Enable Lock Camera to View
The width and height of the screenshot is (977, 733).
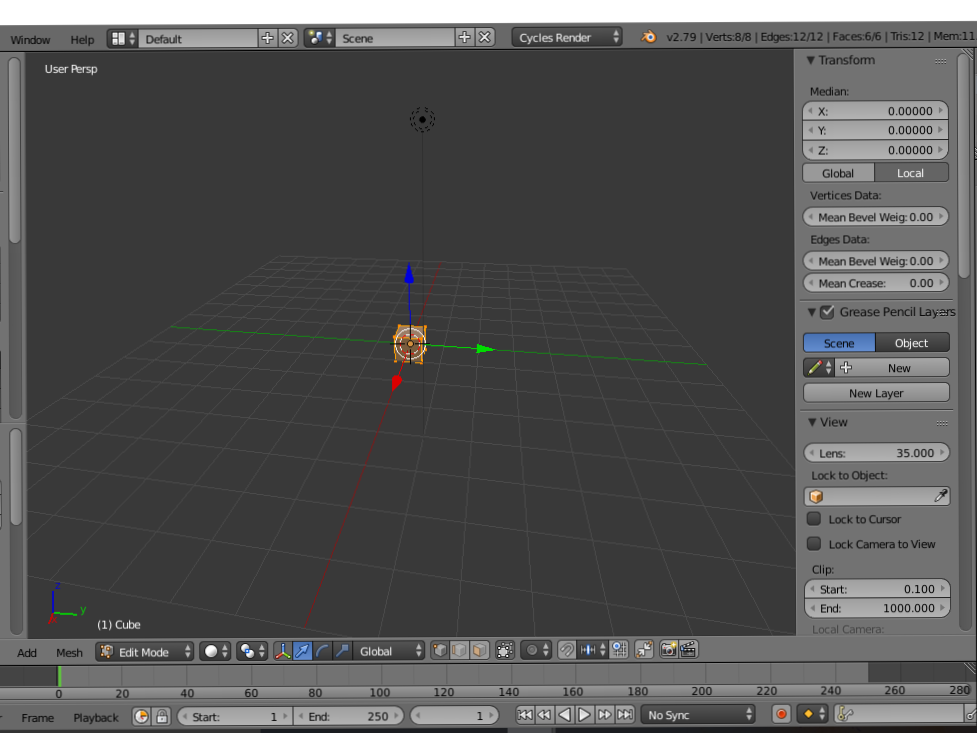(815, 543)
